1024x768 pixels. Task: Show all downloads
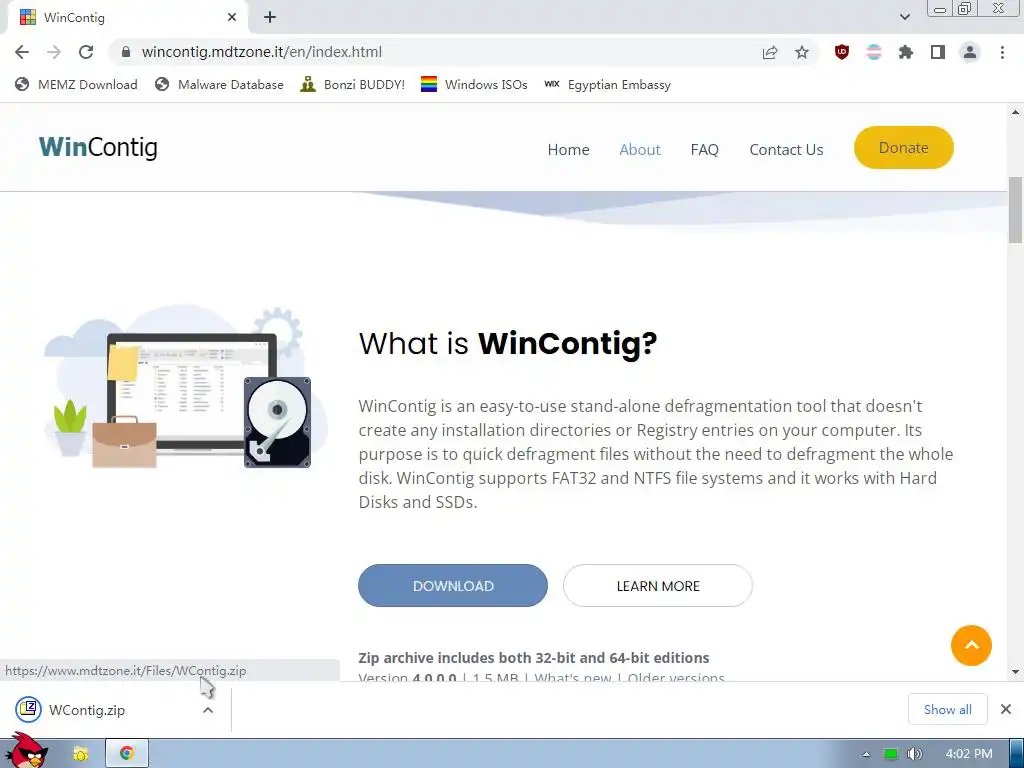[948, 709]
